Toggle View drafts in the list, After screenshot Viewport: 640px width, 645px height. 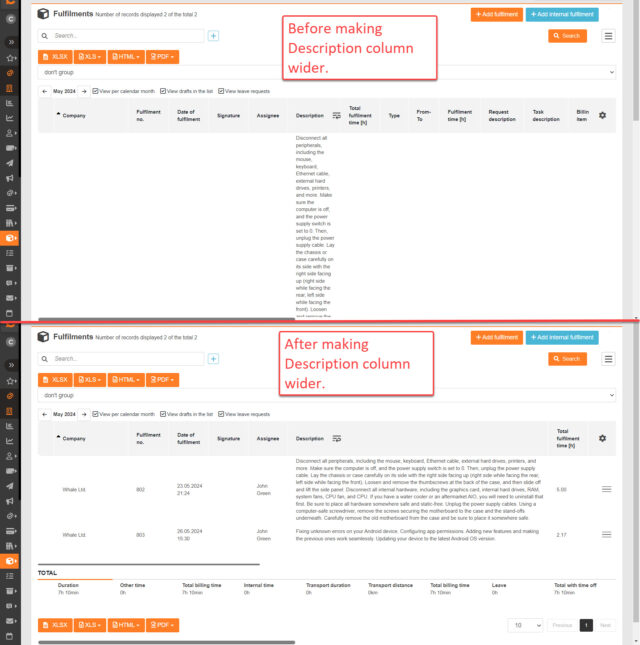[x=186, y=414]
